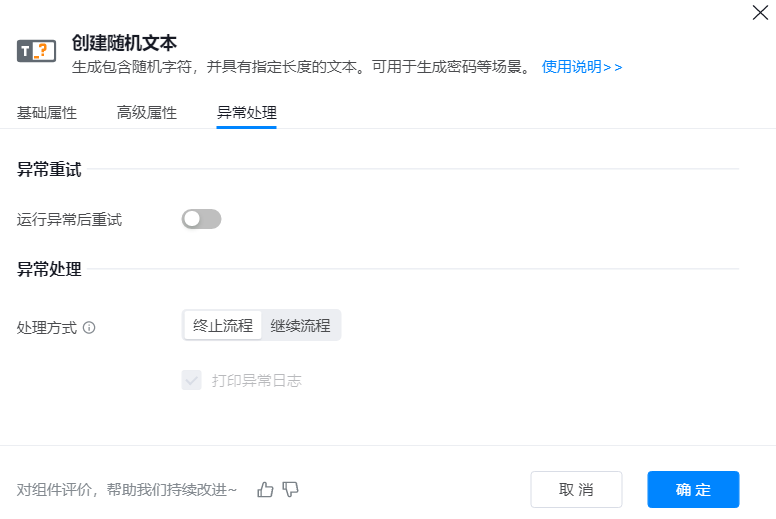This screenshot has width=776, height=519.
Task: Click the 异常重试 section heading
Action: click(x=49, y=169)
